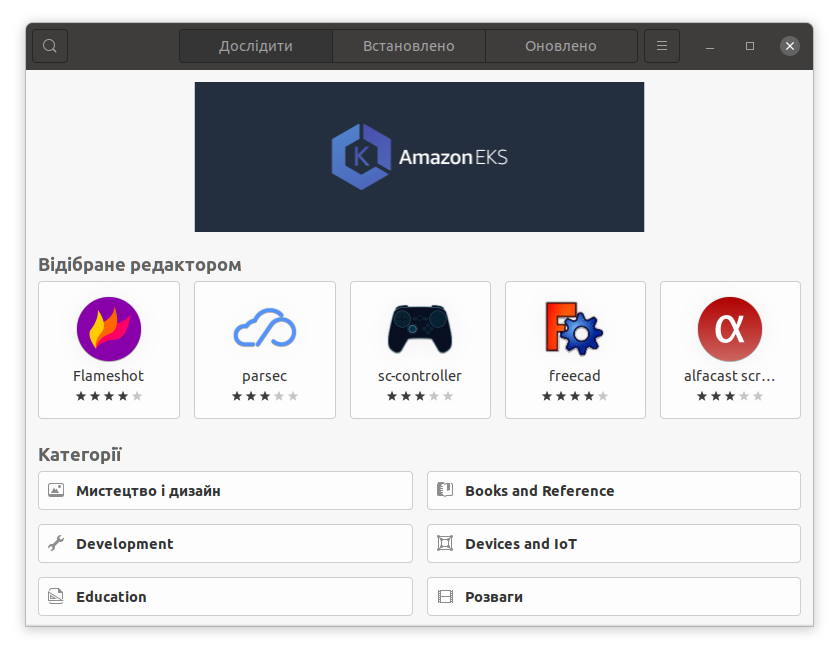Click the Development wrench icon

[x=57, y=543]
